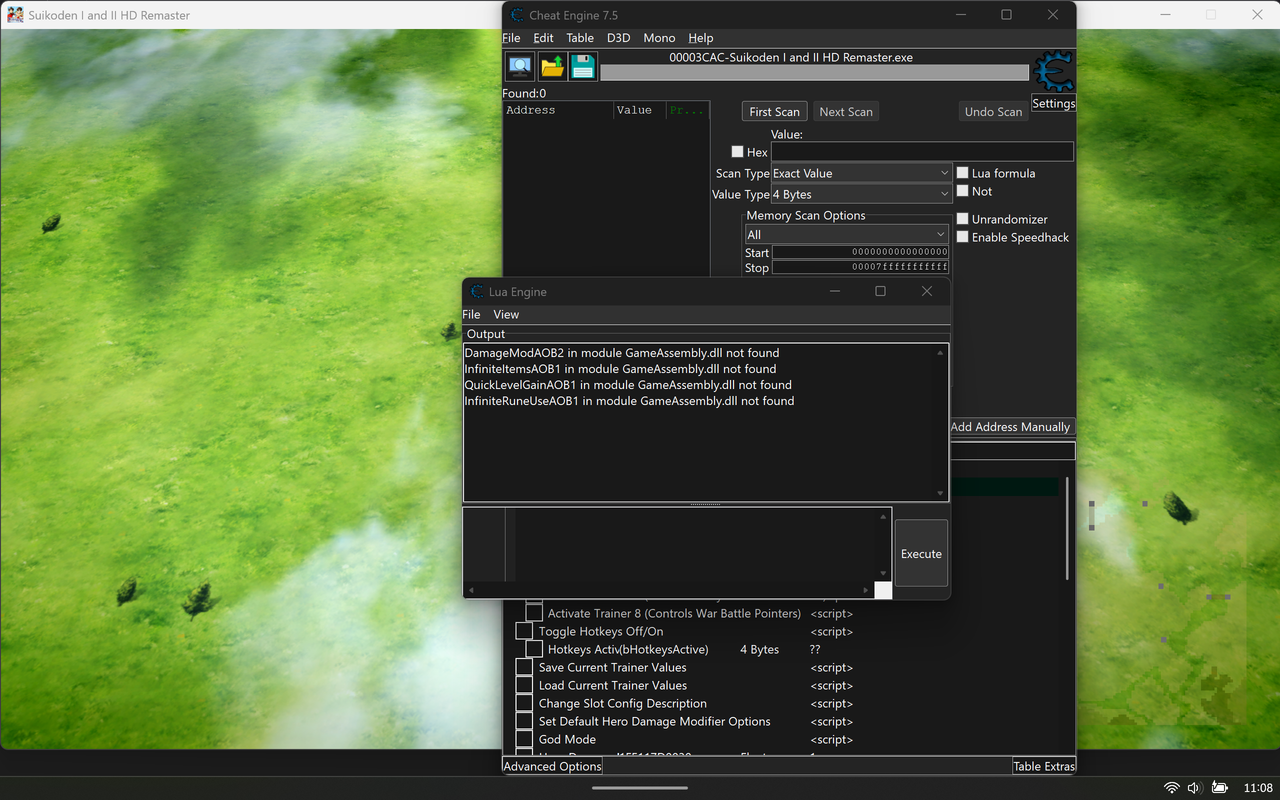Open the Table menu

point(580,38)
